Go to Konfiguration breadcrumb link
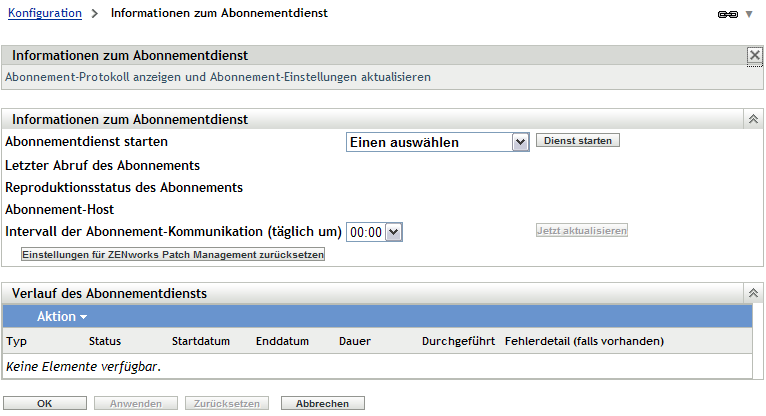The width and height of the screenshot is (766, 416). coord(44,14)
